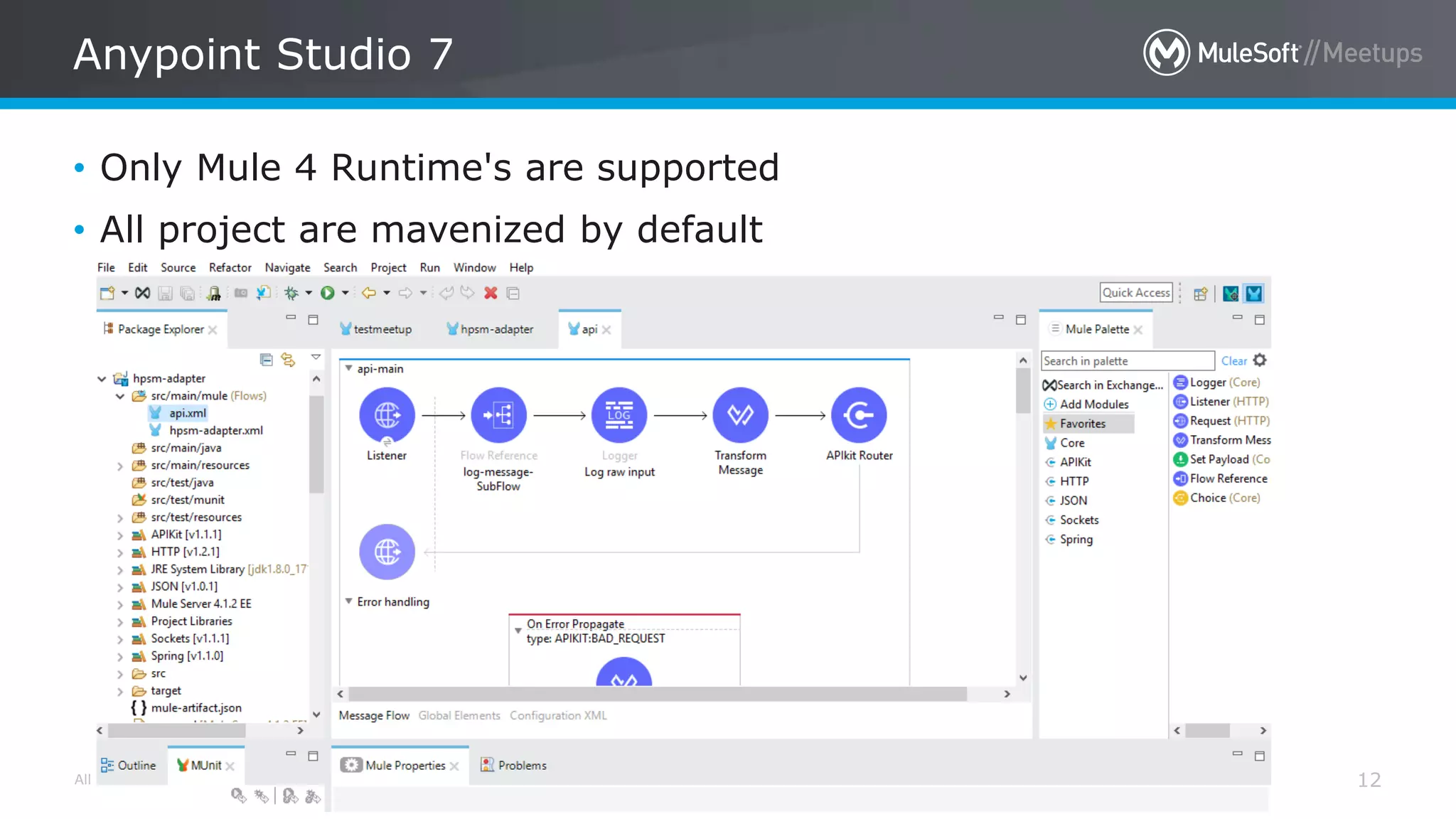Click Link with Editor icon in Package Explorer

(288, 360)
